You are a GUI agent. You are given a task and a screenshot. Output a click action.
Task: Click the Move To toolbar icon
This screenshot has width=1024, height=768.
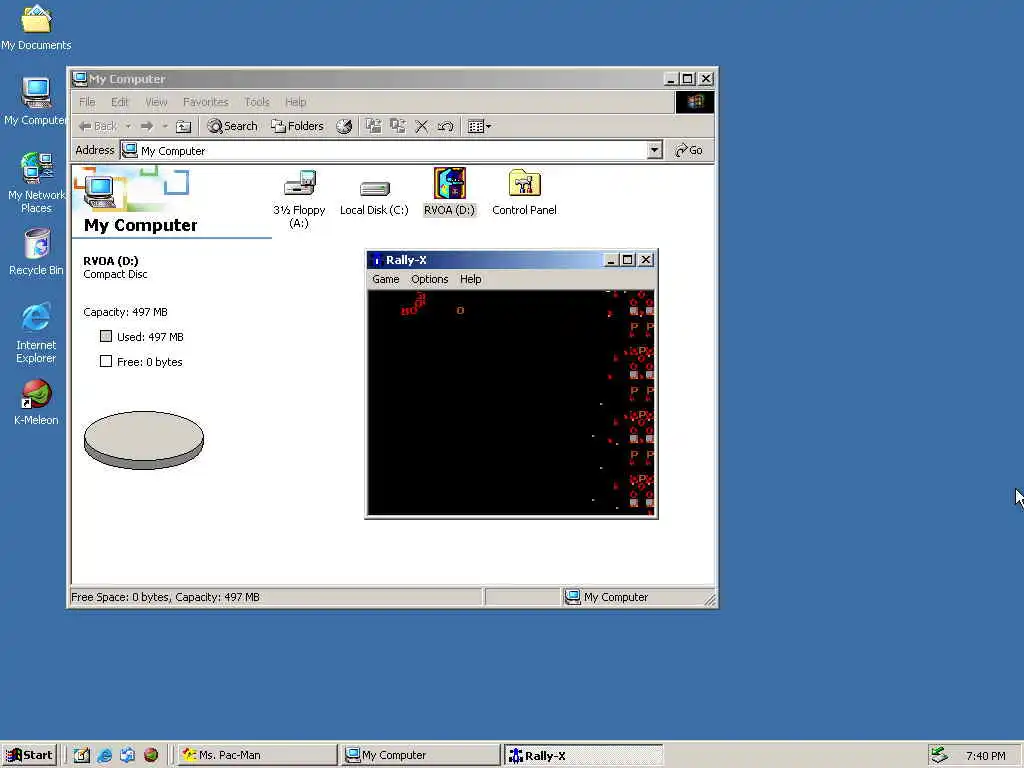click(373, 126)
